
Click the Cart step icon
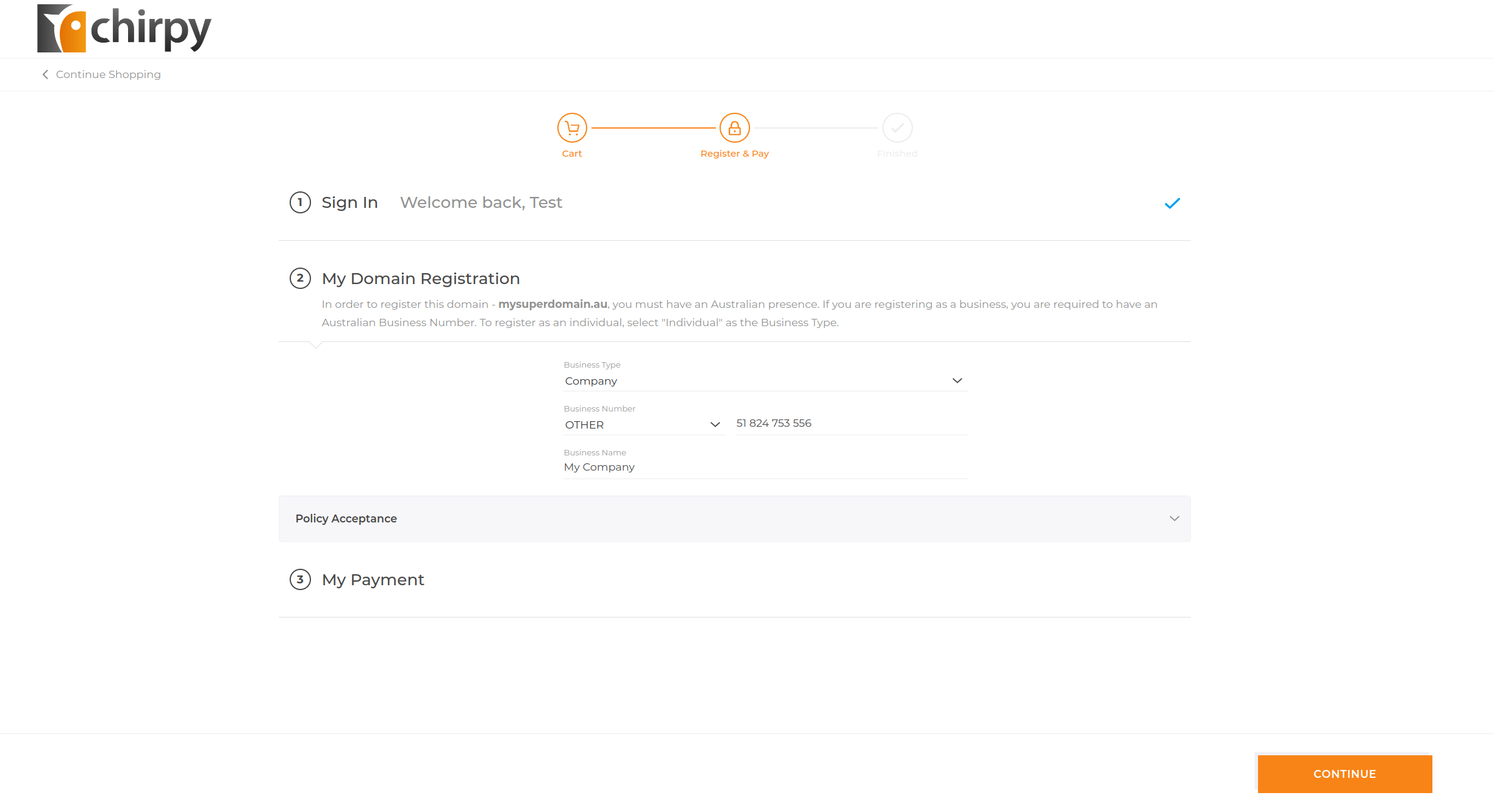pos(571,128)
